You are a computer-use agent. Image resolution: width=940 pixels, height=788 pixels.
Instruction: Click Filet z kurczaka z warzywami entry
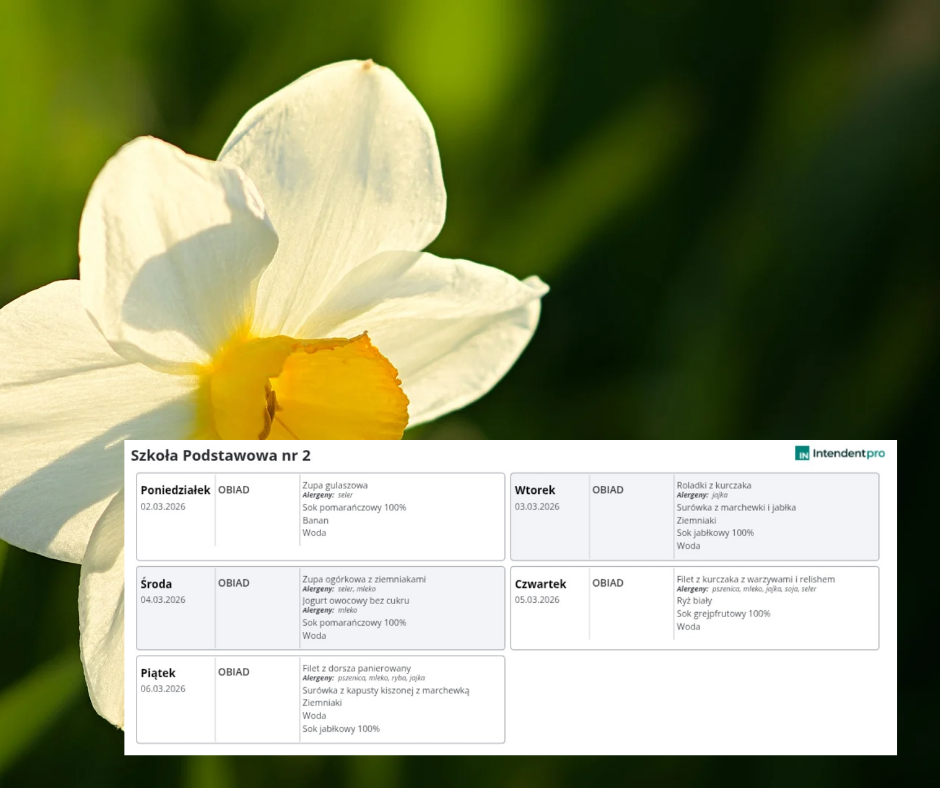pos(755,579)
